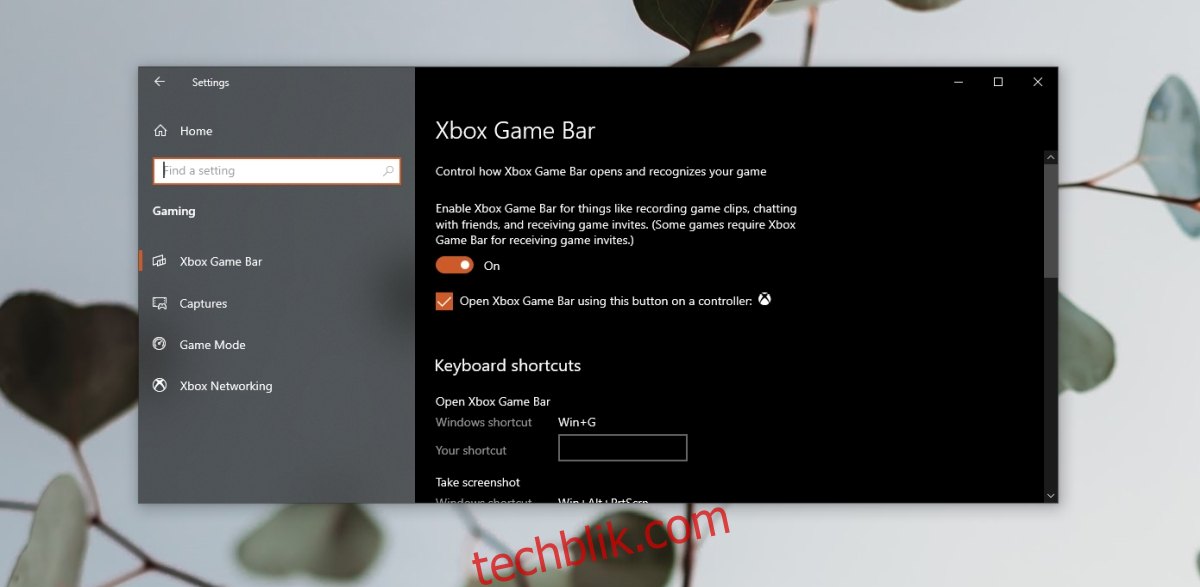The width and height of the screenshot is (1200, 587).
Task: Click the Your shortcut box for Game Bar
Action: pos(622,448)
